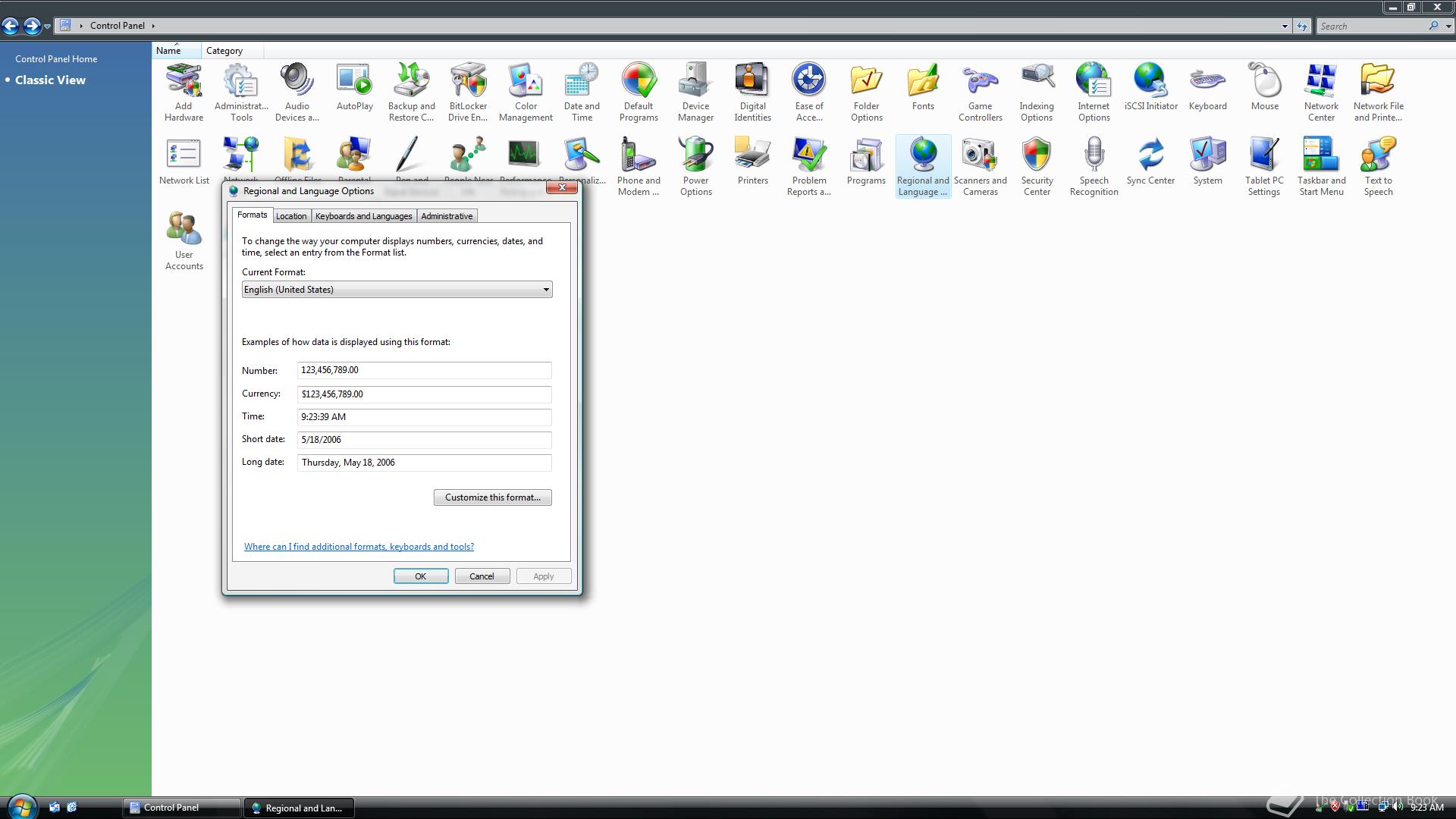Click the Control Panel Search box

coord(1372,26)
